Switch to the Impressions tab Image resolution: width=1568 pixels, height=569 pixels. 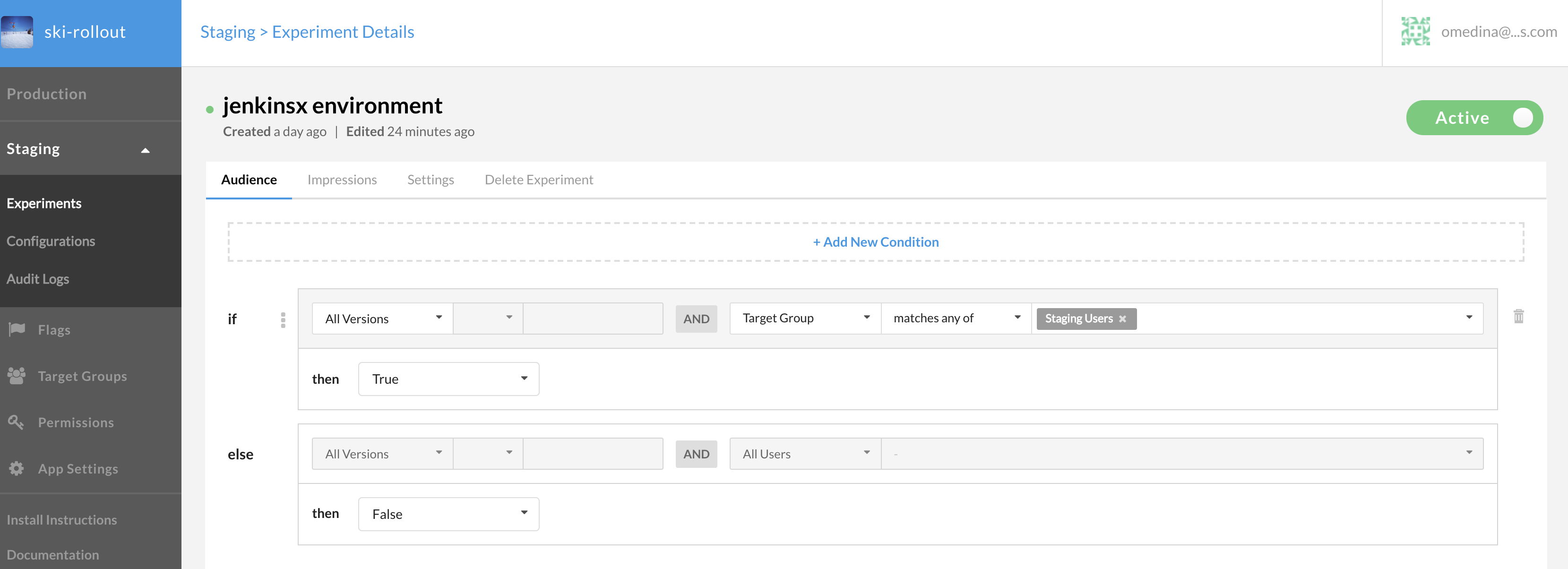(x=342, y=180)
